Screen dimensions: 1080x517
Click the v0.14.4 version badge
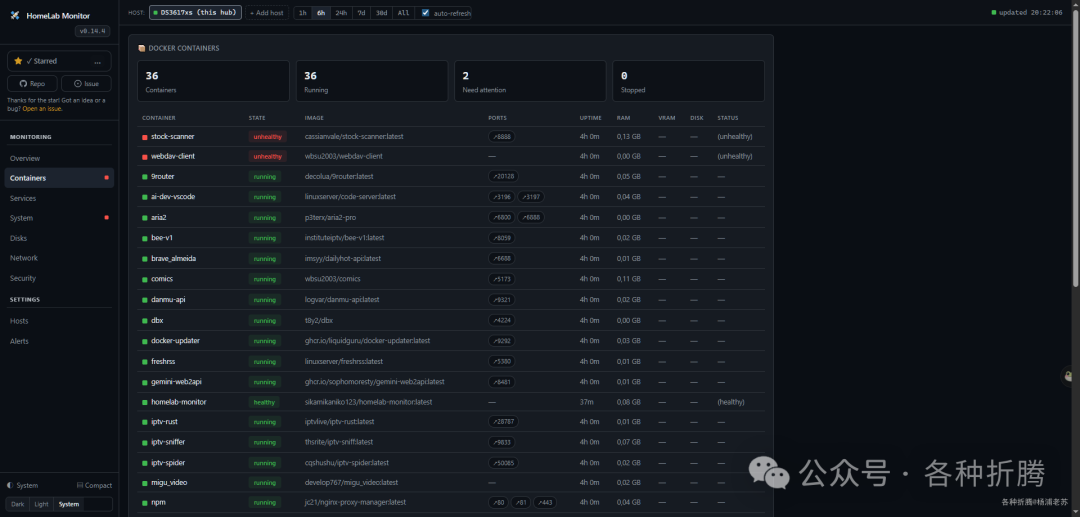[x=92, y=31]
